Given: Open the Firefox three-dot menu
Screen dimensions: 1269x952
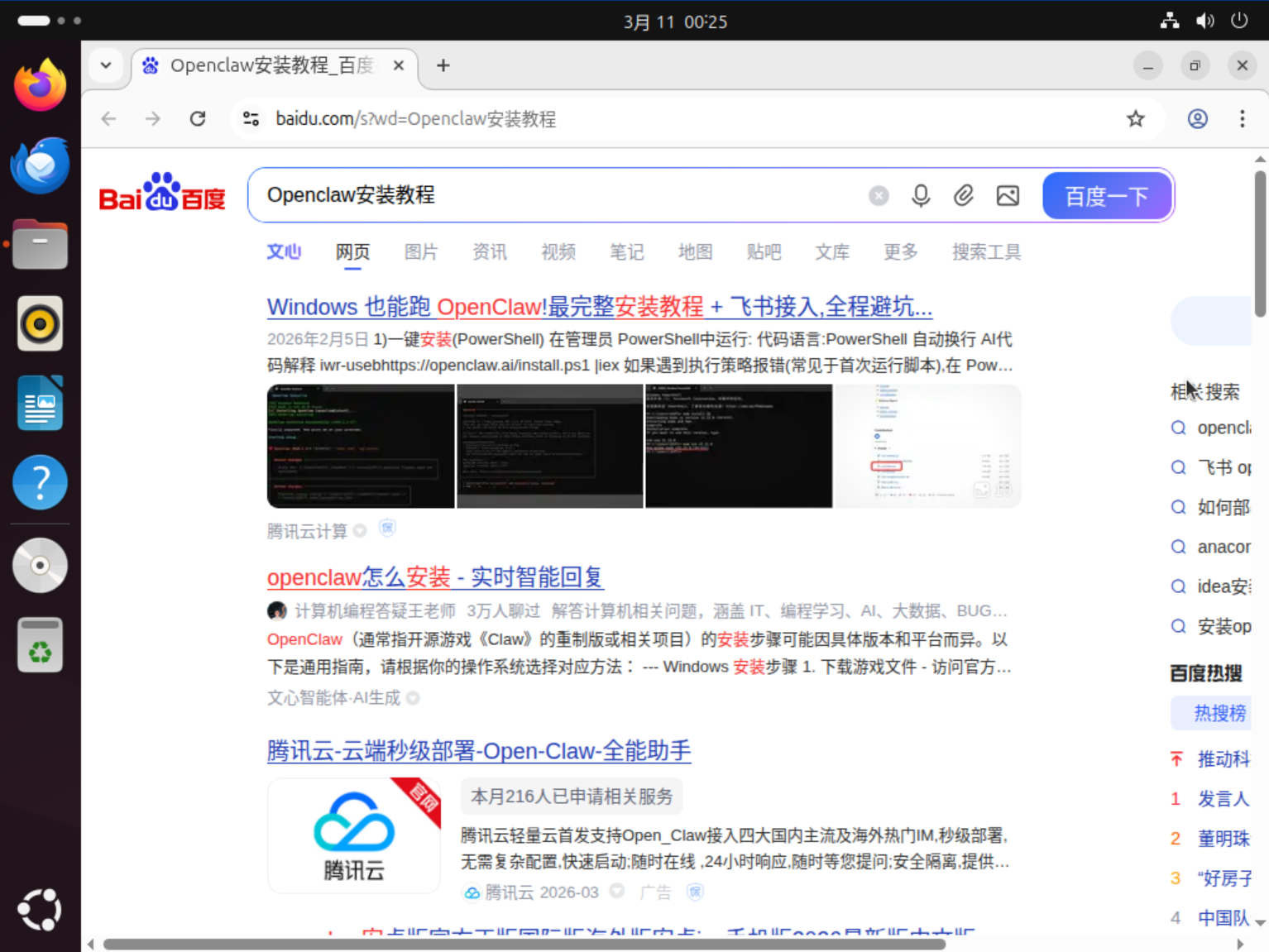Looking at the screenshot, I should (1243, 118).
